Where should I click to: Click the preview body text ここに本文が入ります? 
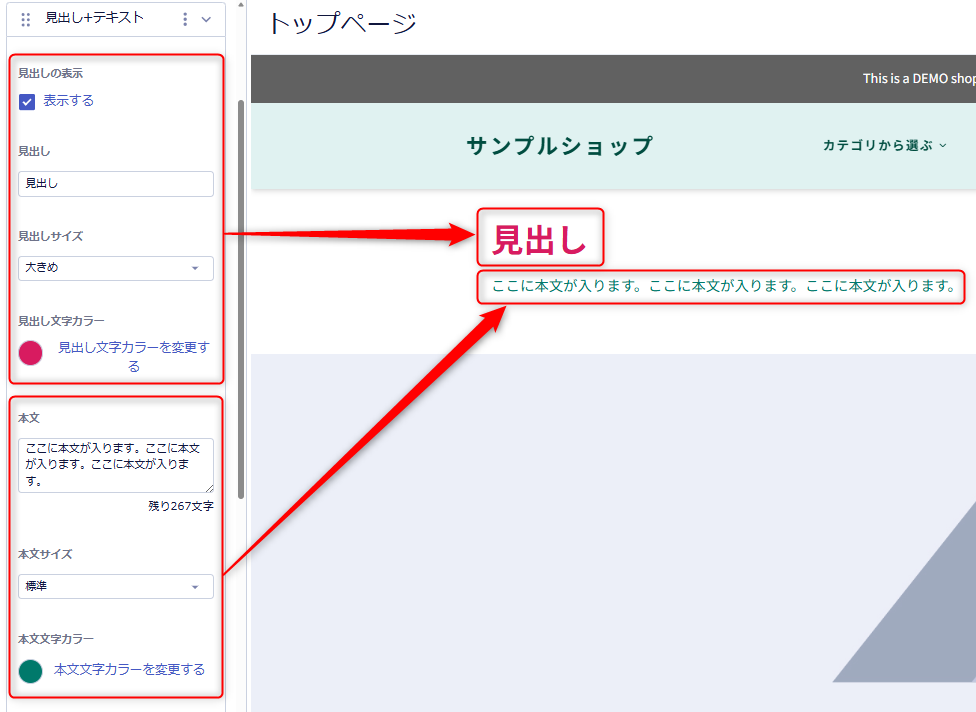pyautogui.click(x=723, y=286)
